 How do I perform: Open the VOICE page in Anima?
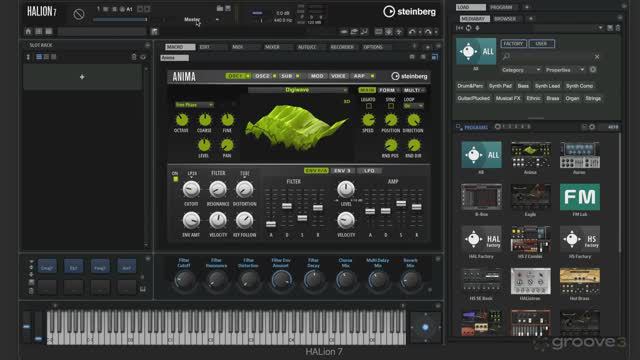click(x=338, y=76)
